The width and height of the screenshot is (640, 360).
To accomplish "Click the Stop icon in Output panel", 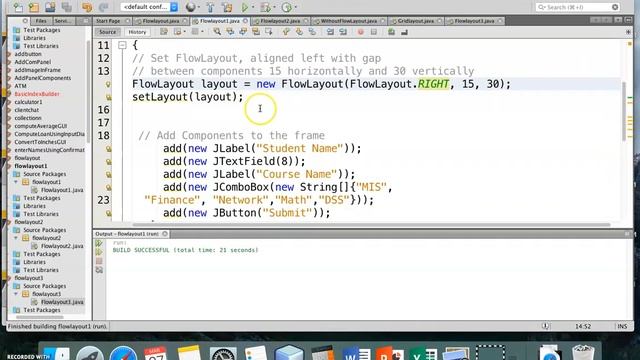I will click(x=99, y=261).
